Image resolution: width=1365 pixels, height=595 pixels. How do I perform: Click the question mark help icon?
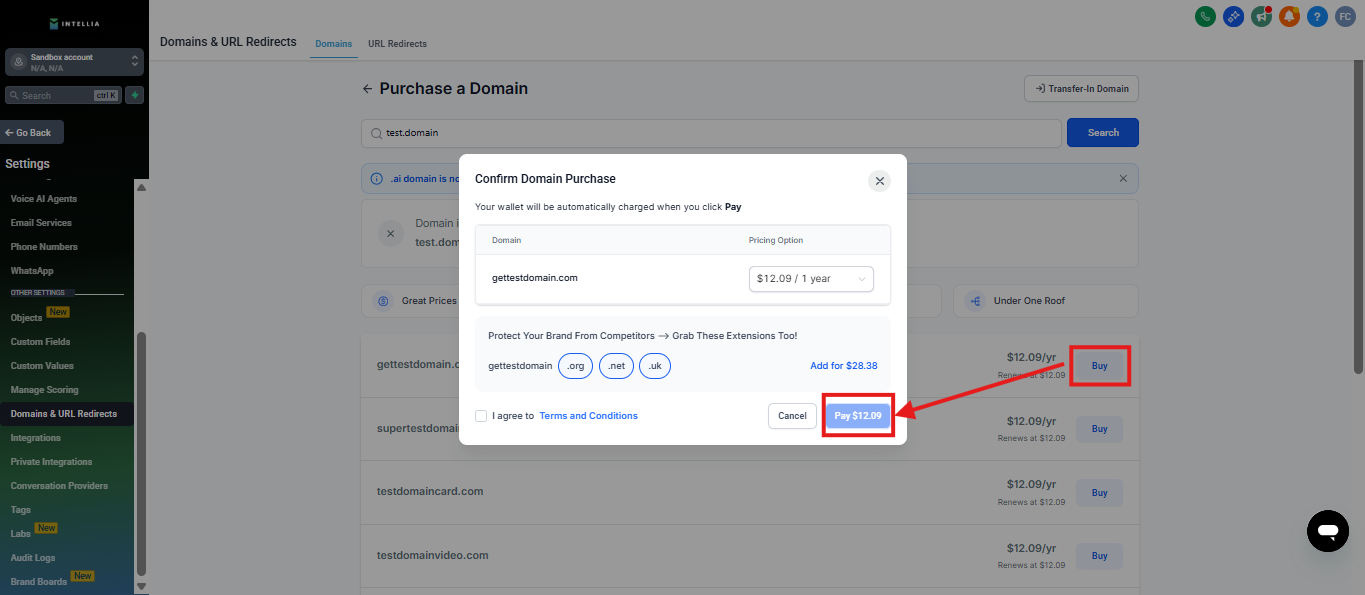tap(1317, 16)
